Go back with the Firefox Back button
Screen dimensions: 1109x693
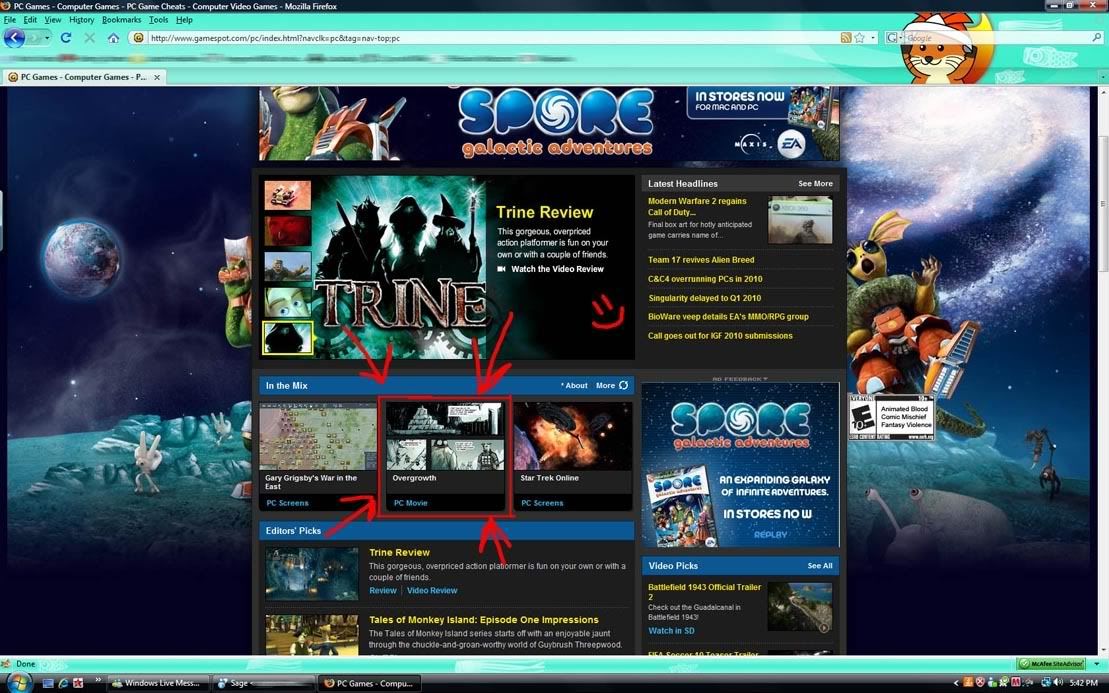click(x=14, y=37)
